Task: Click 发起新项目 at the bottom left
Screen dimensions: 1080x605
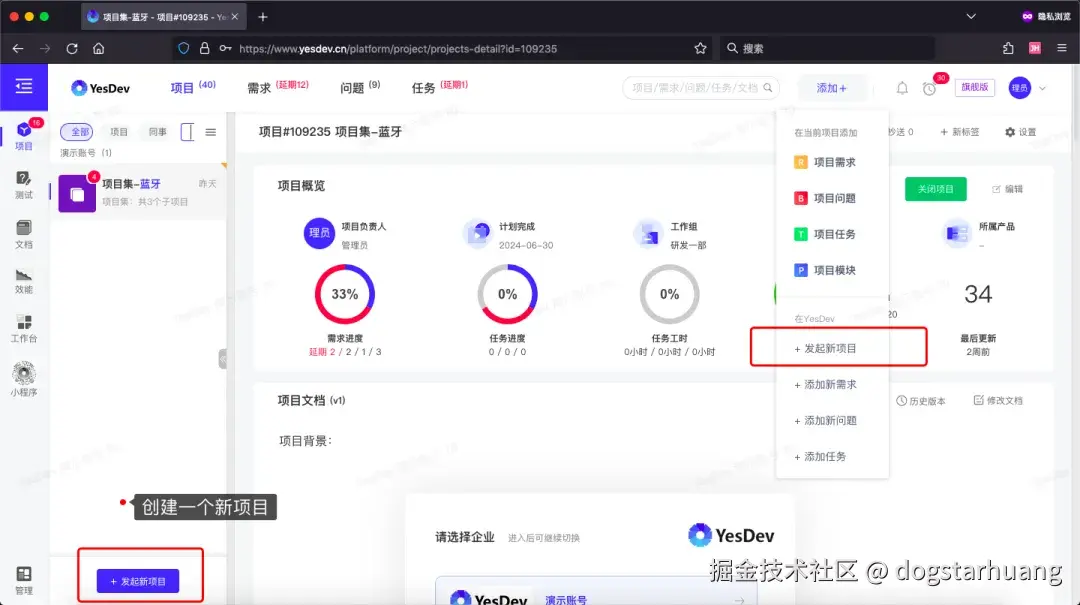Action: (140, 581)
